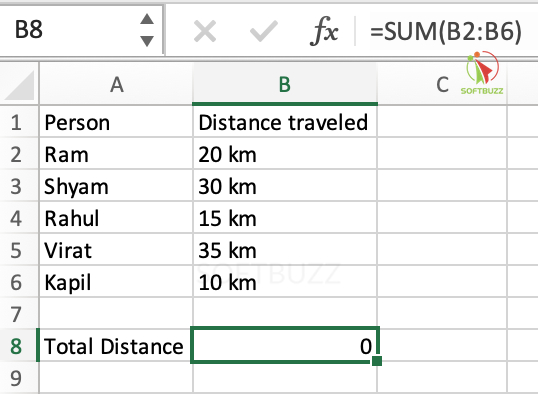
Task: Select row 1 header
Action: click(16, 122)
